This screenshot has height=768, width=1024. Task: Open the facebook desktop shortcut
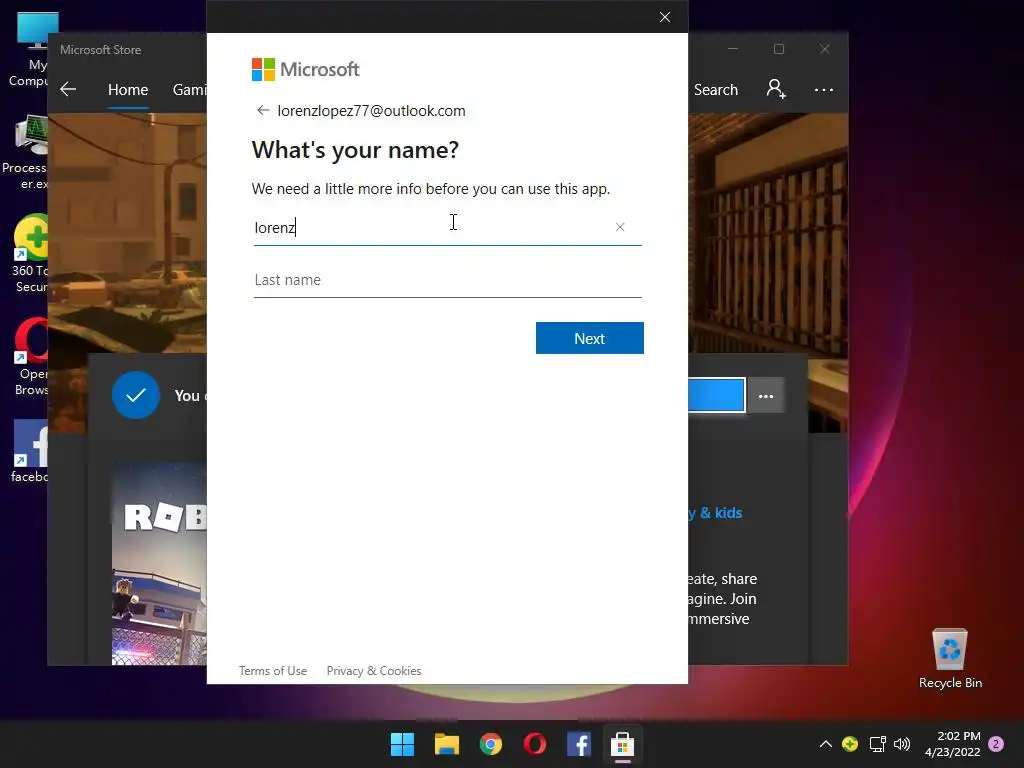[x=30, y=451]
